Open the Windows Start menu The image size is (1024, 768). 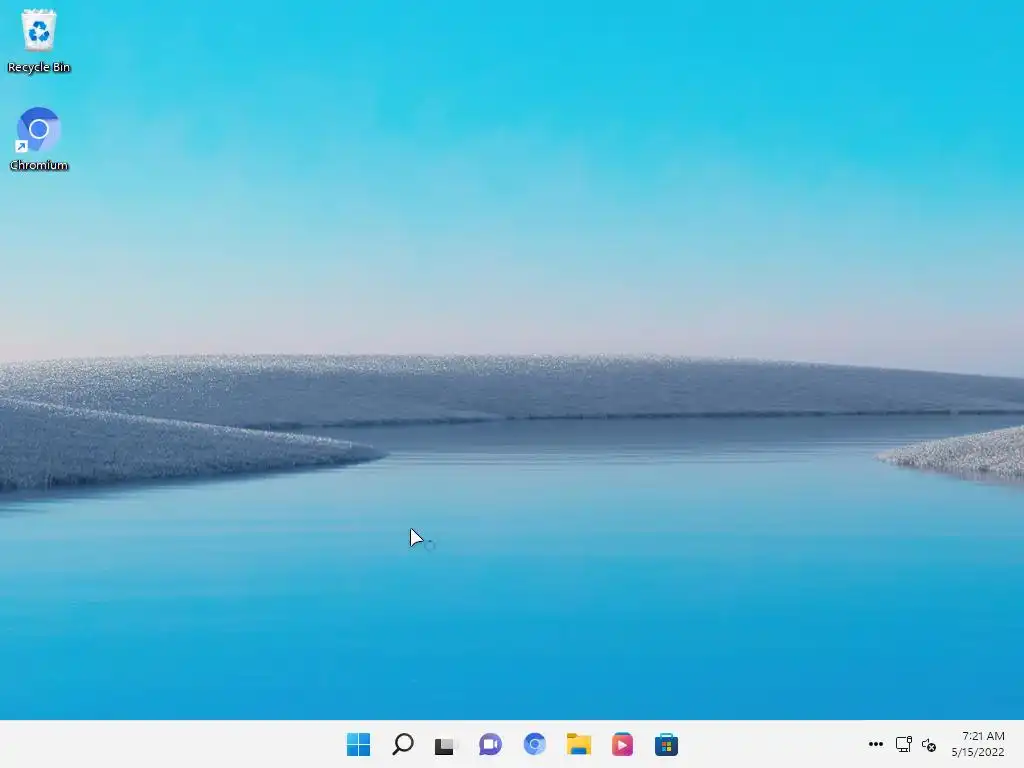(359, 744)
